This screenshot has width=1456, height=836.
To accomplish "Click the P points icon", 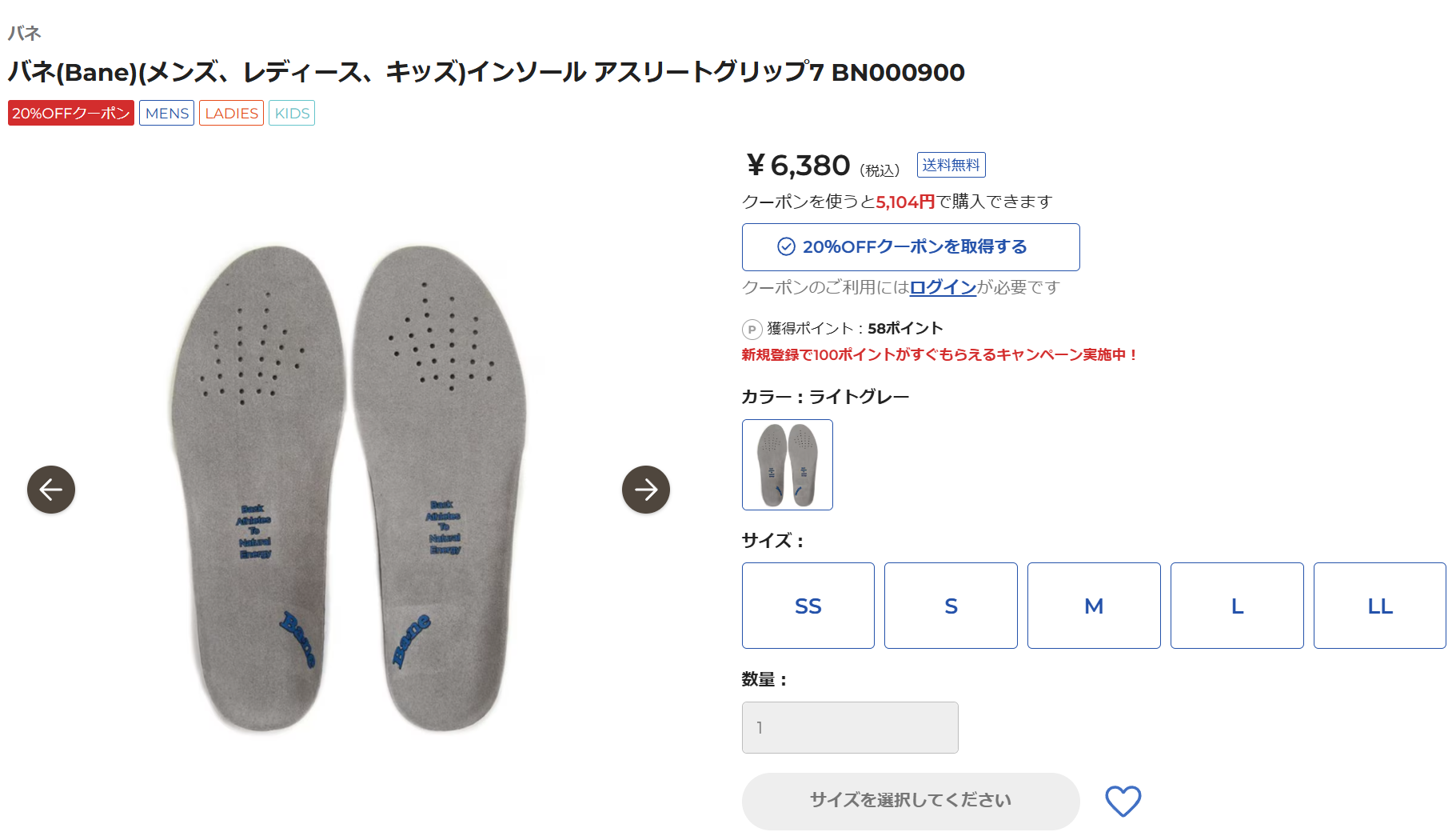I will click(752, 329).
